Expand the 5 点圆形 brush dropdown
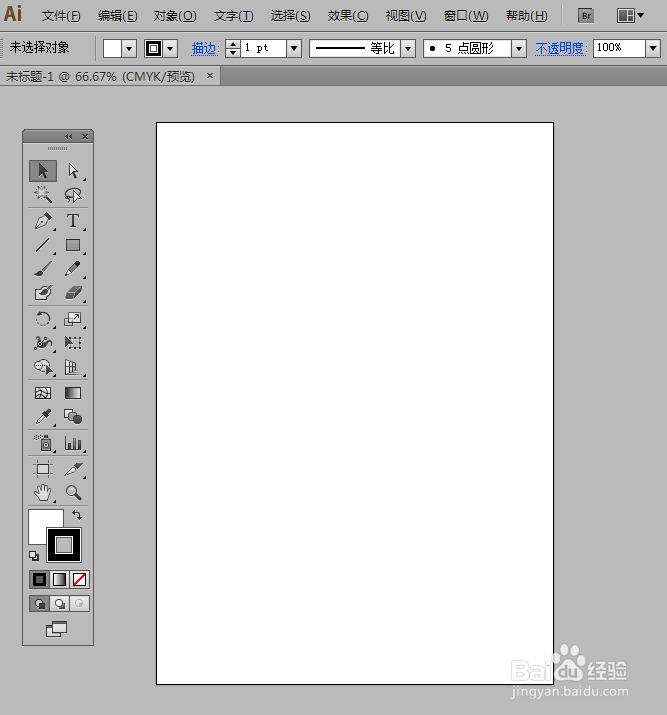The height and width of the screenshot is (715, 667). click(518, 48)
